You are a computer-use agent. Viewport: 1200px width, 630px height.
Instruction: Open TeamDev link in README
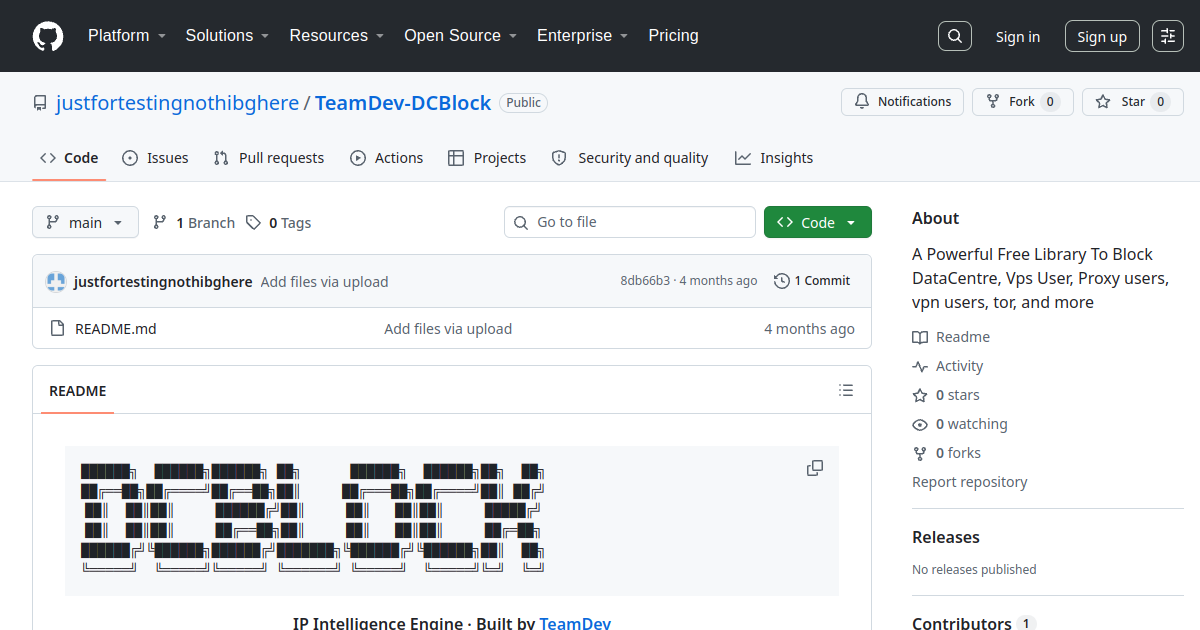(x=575, y=623)
